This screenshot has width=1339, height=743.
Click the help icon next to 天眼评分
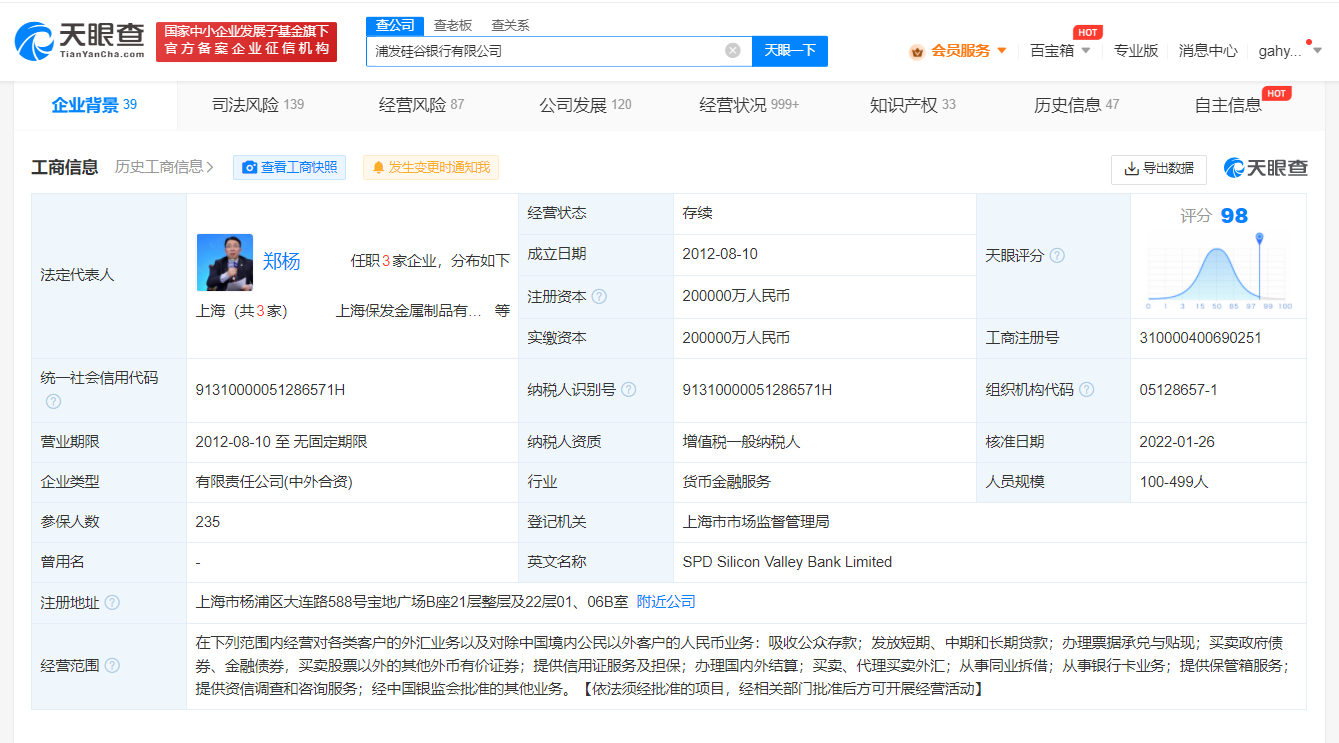coord(1057,256)
